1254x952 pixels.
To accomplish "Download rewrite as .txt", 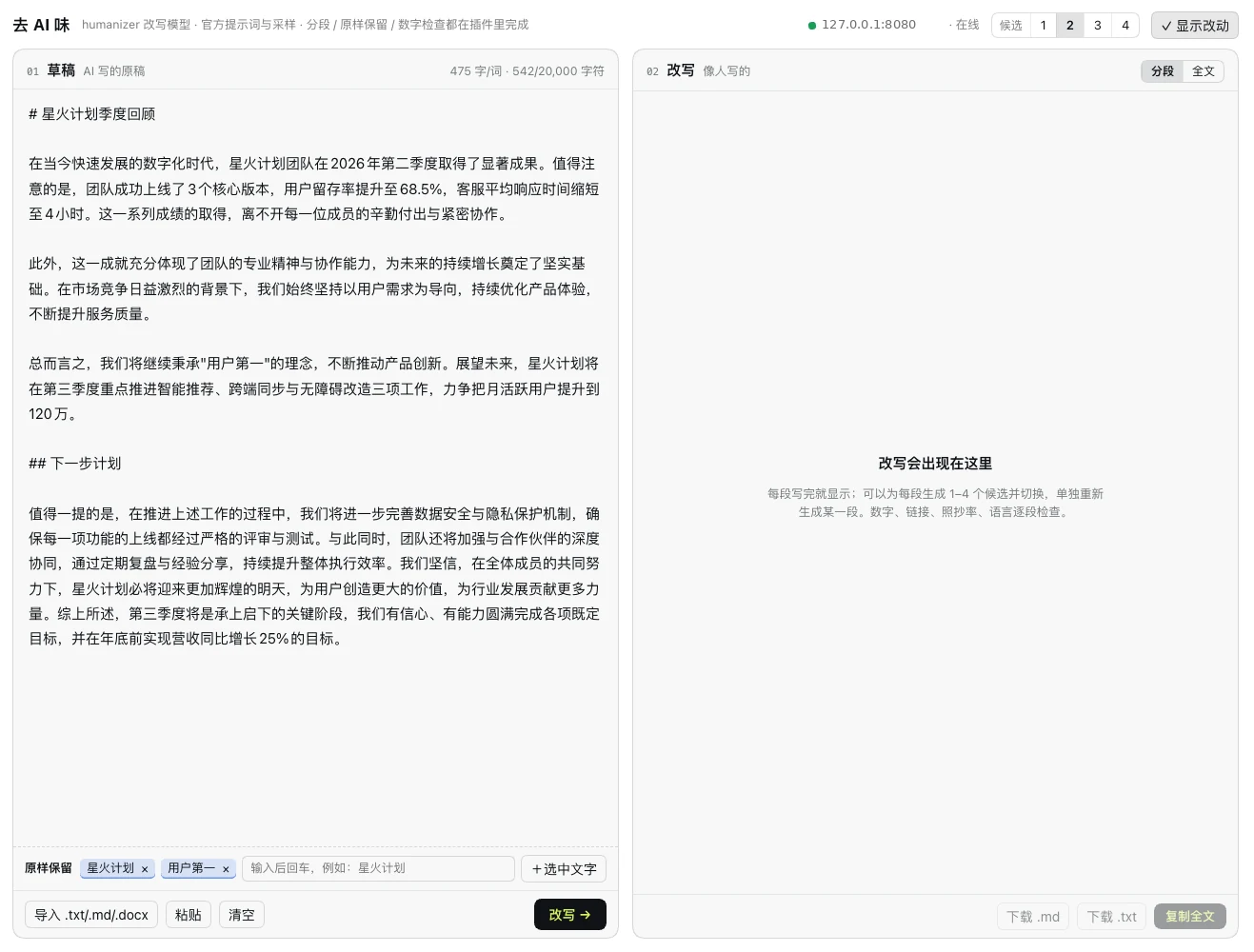I will coord(1112,917).
